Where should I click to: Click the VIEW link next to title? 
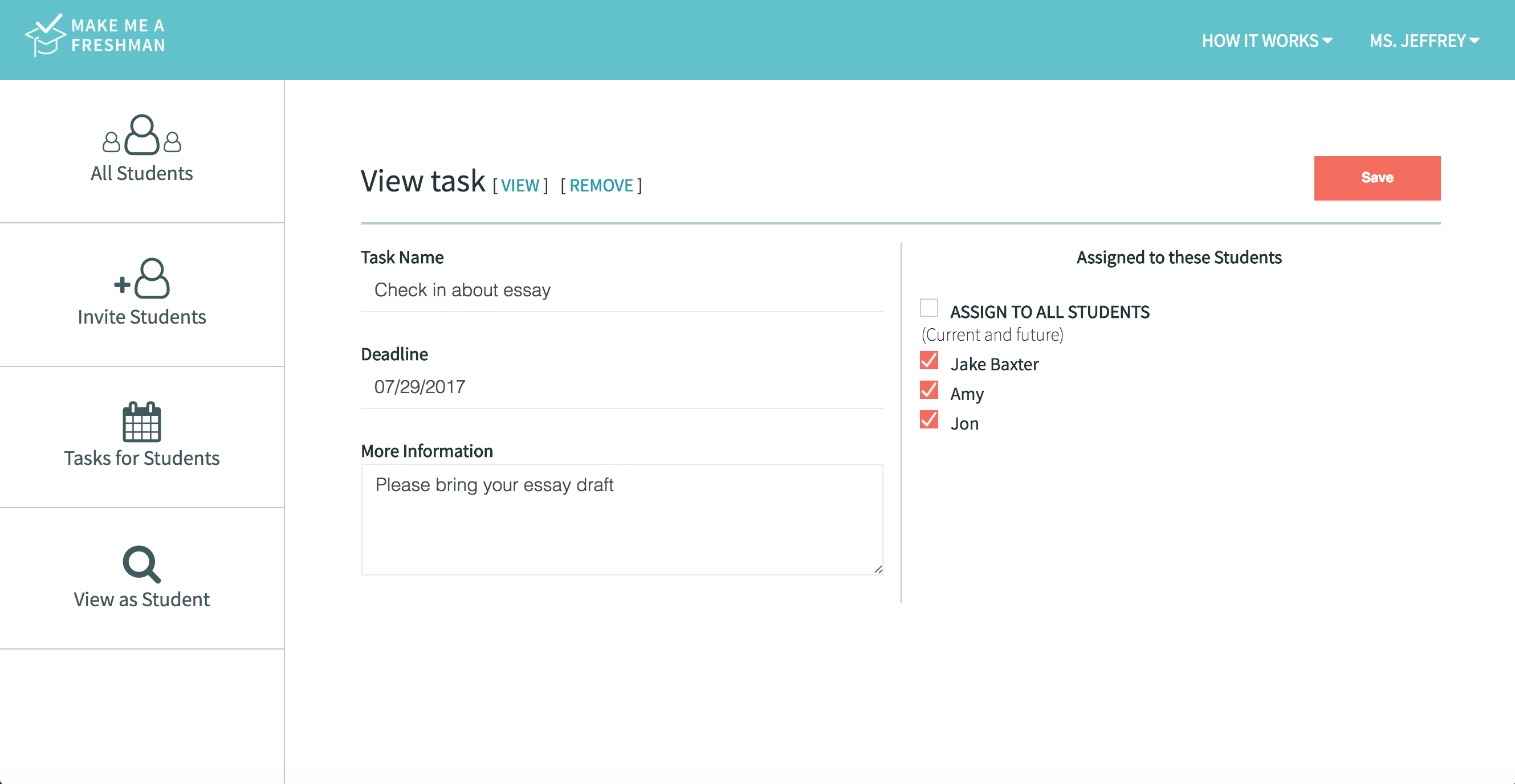pyautogui.click(x=520, y=186)
